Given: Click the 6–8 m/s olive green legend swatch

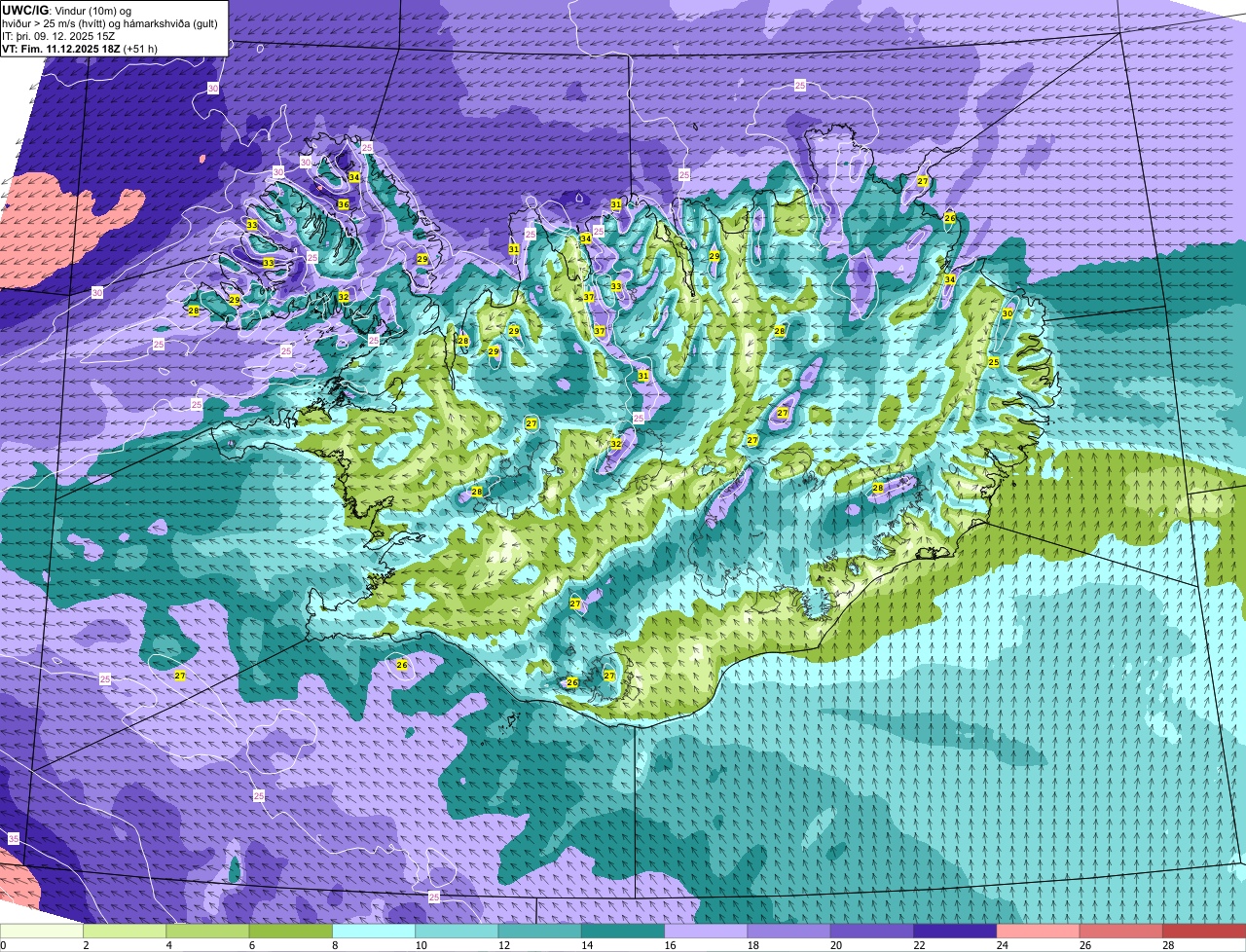Looking at the screenshot, I should 291,931.
